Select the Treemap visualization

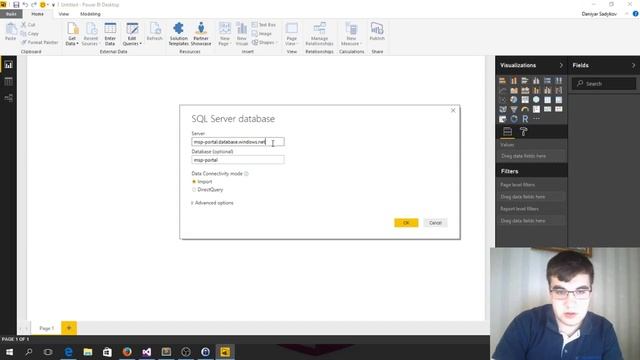[x=525, y=100]
